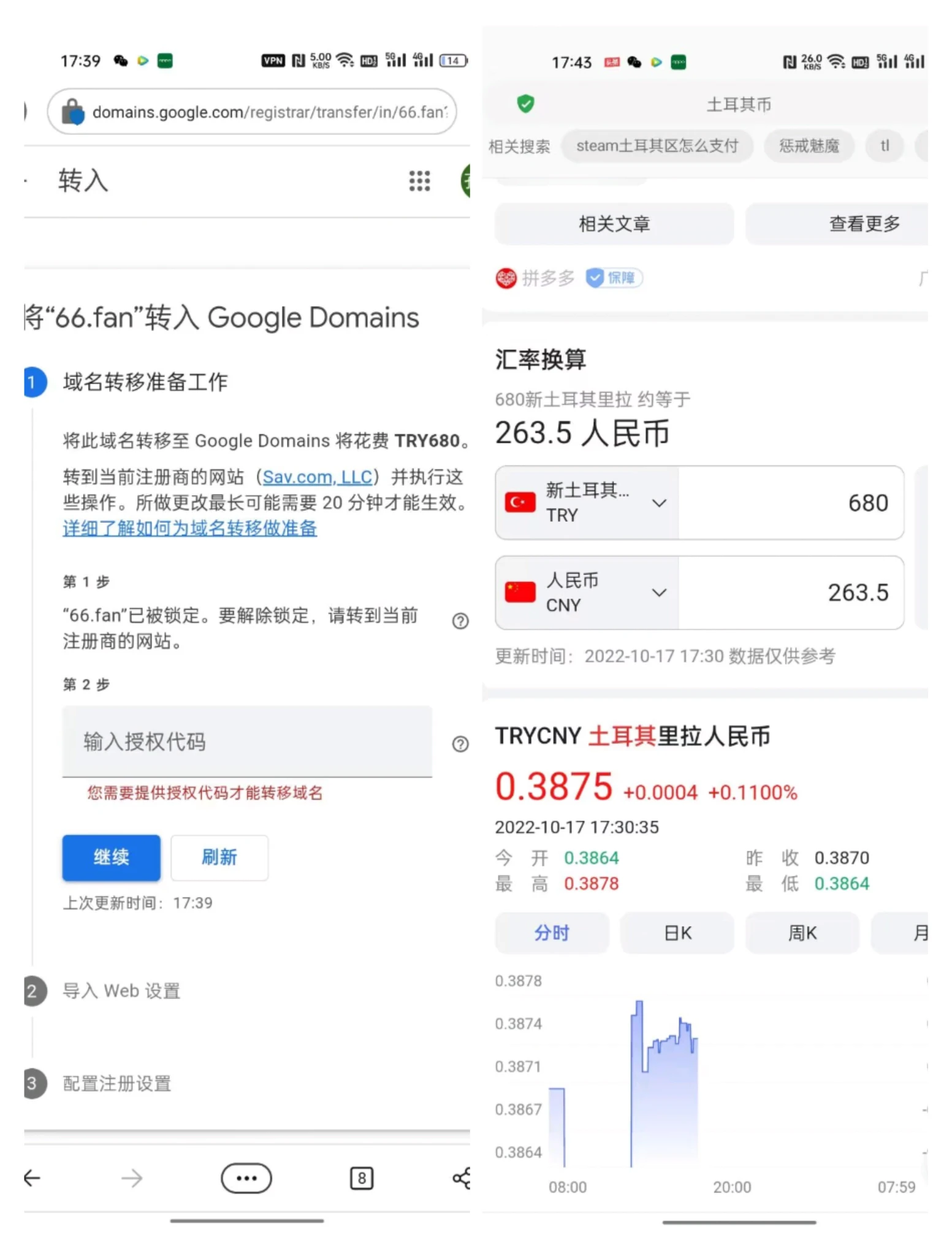Tap 最高 value 0.3878
This screenshot has height=1256, width=952.
[591, 884]
